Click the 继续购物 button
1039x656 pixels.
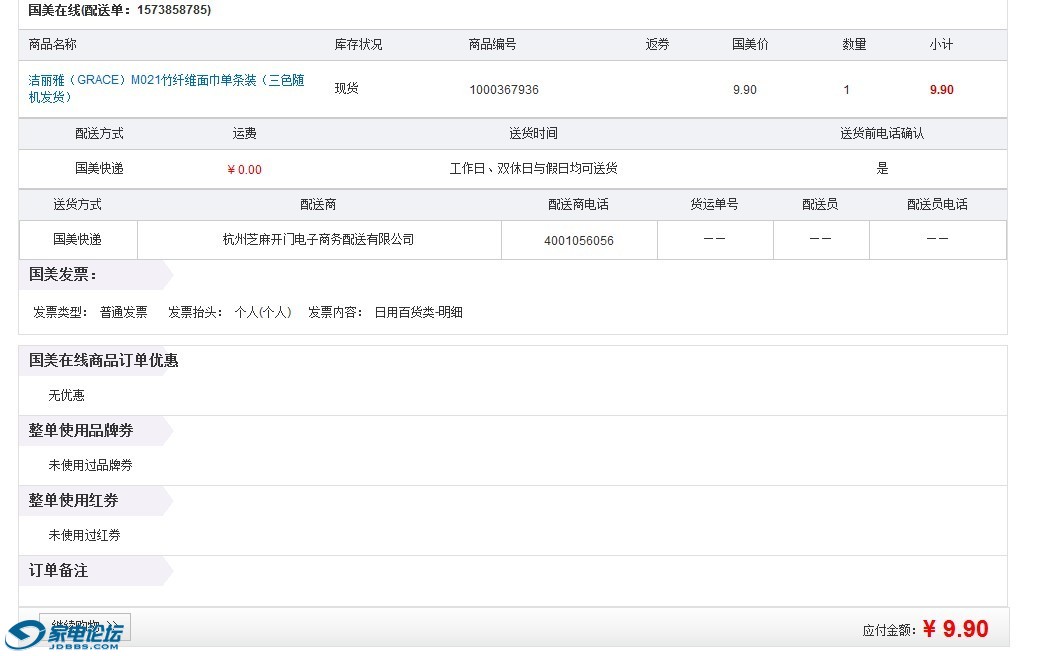pyautogui.click(x=85, y=627)
